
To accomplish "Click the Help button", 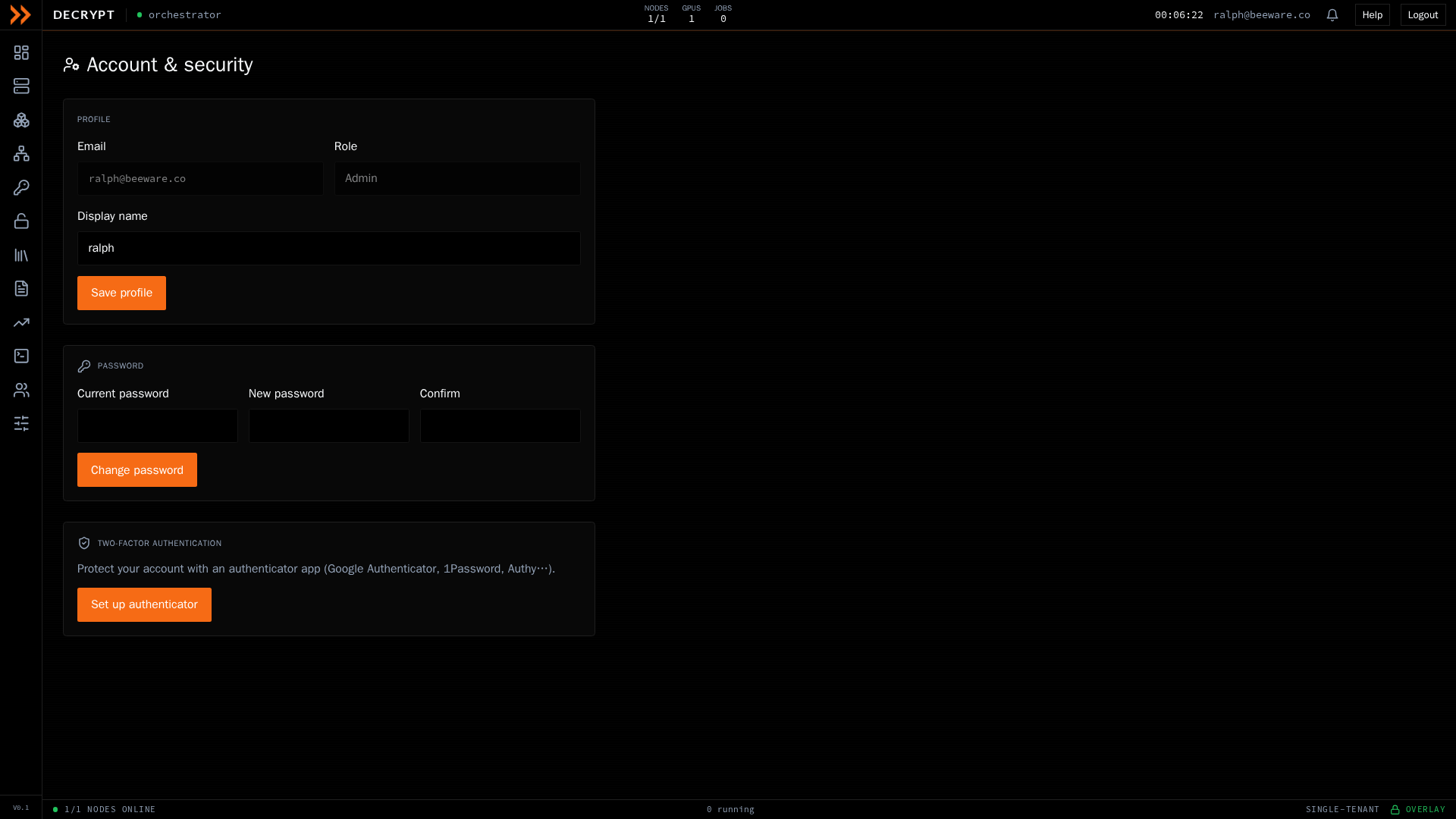I will coord(1373,14).
